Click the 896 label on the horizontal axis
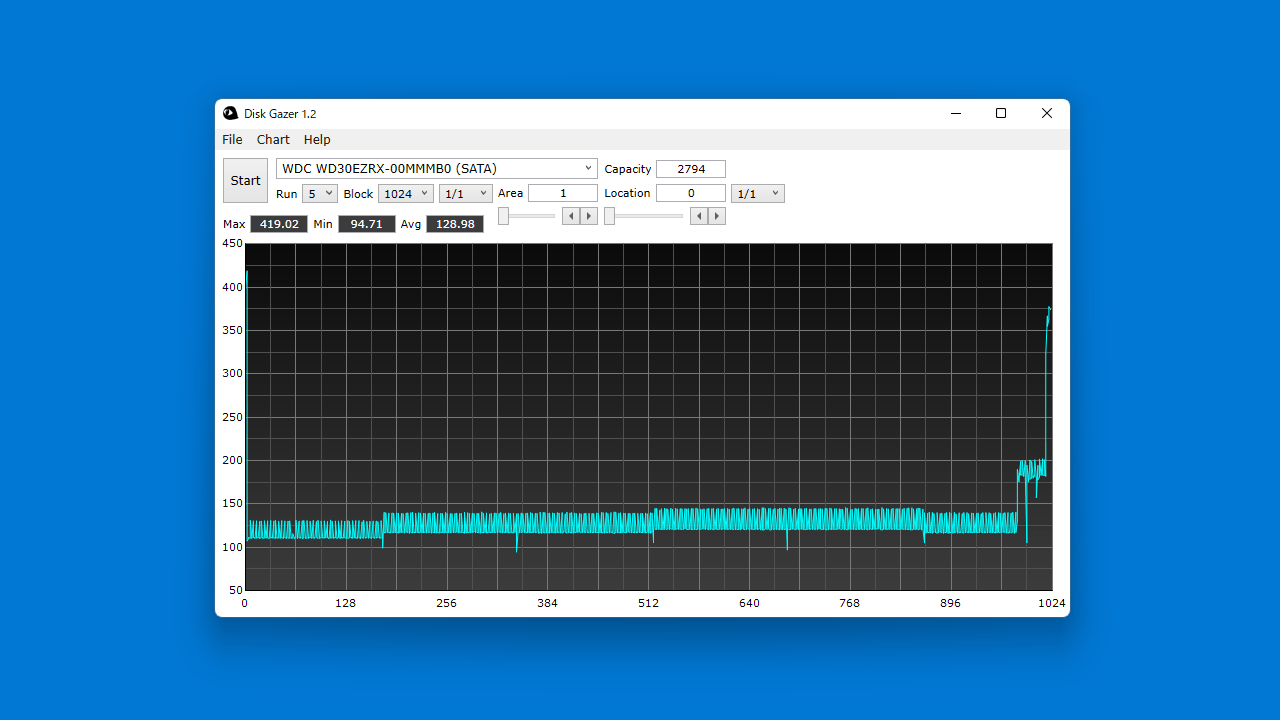Screen dimensions: 1280x720 (951, 603)
